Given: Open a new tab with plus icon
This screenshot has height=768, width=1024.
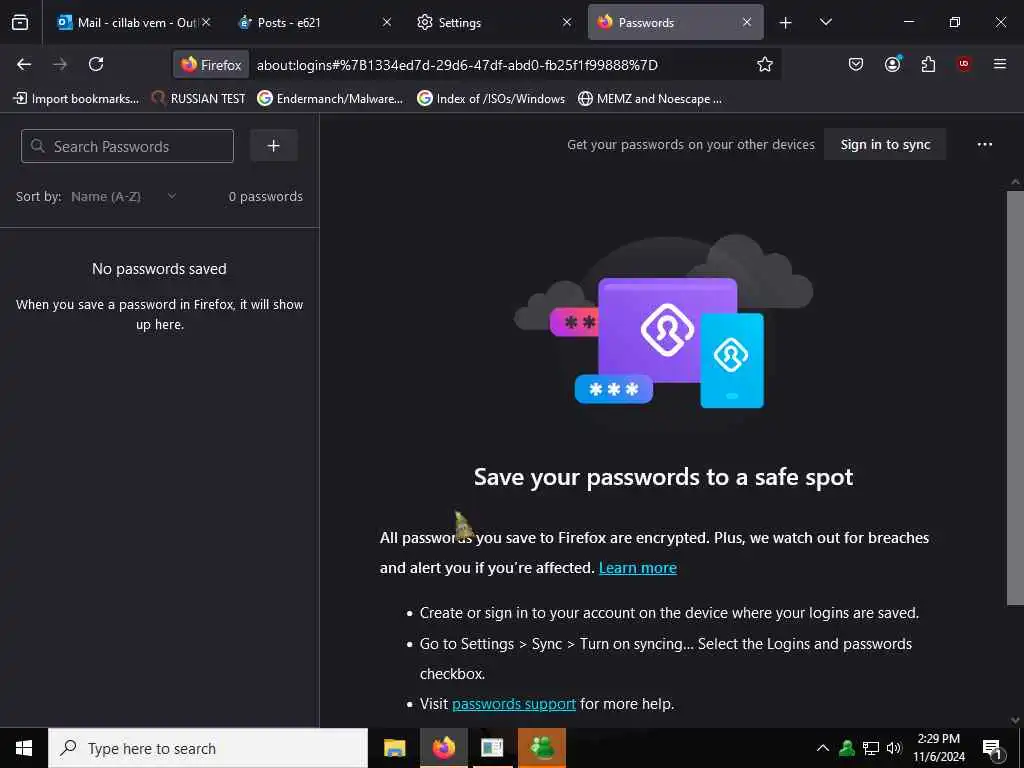Looking at the screenshot, I should click(786, 23).
